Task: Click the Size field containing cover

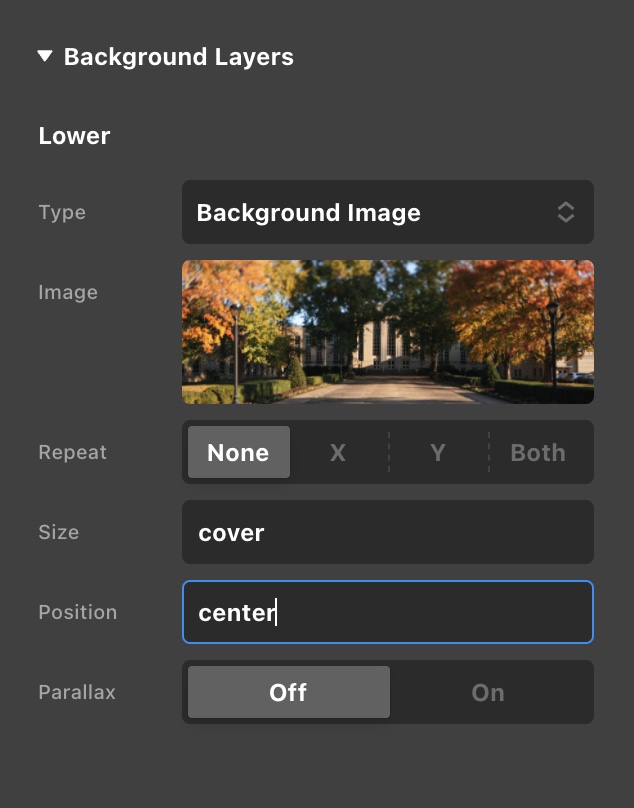Action: pyautogui.click(x=388, y=532)
